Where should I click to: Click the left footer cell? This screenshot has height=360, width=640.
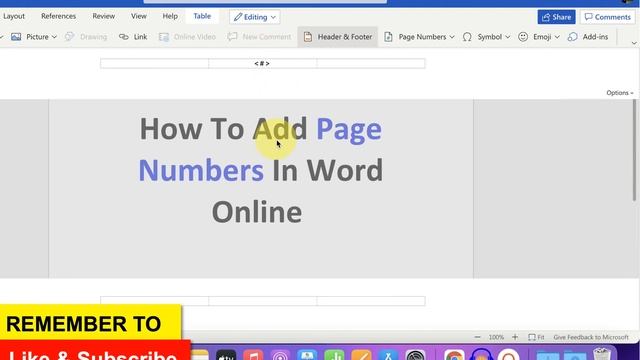154,301
